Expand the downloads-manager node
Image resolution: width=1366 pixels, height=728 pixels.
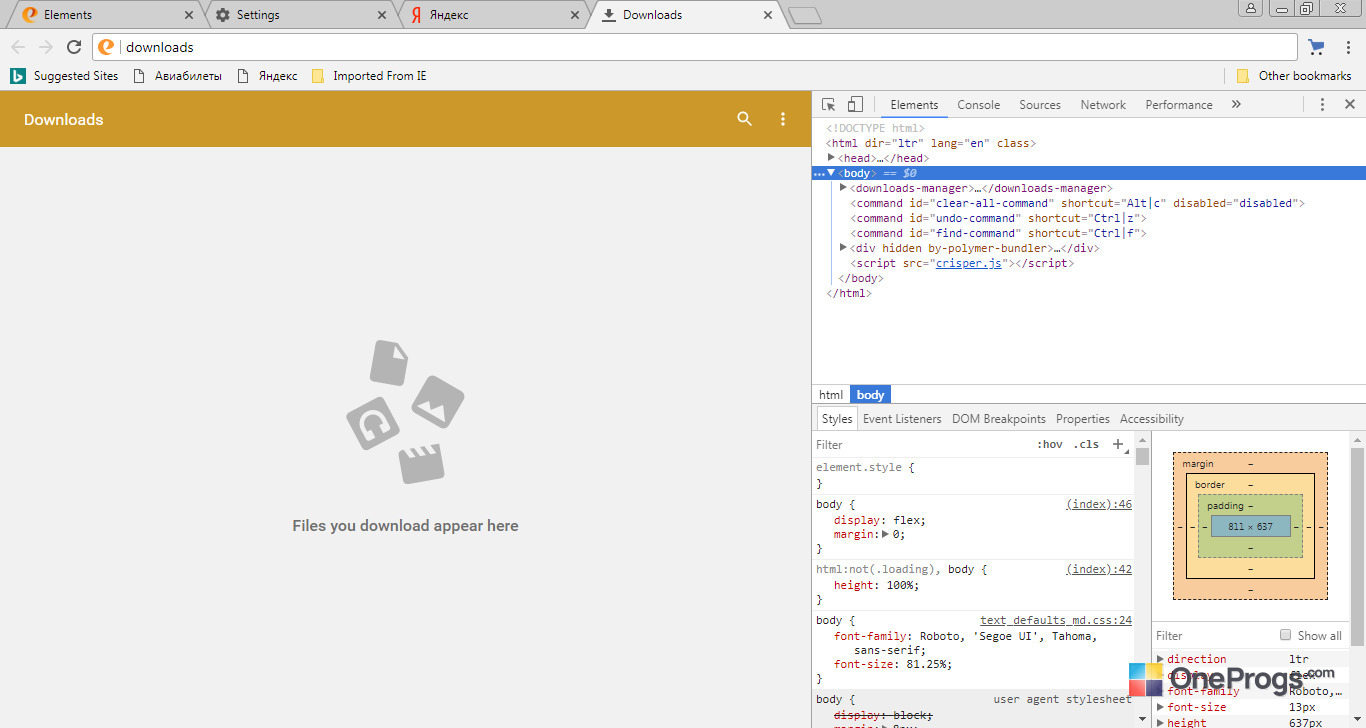point(843,188)
